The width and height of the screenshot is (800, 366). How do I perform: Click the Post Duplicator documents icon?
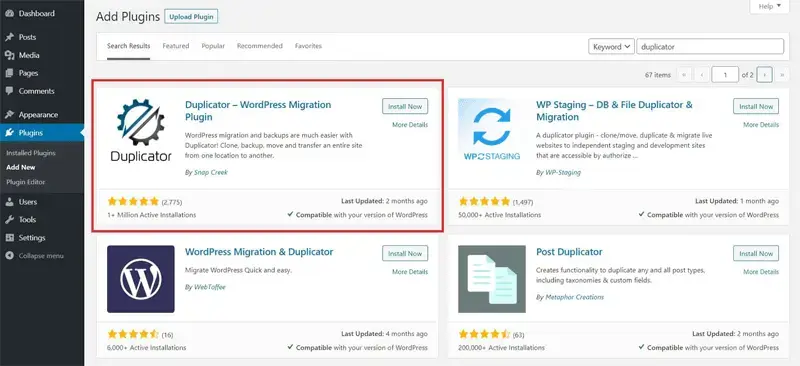[492, 279]
